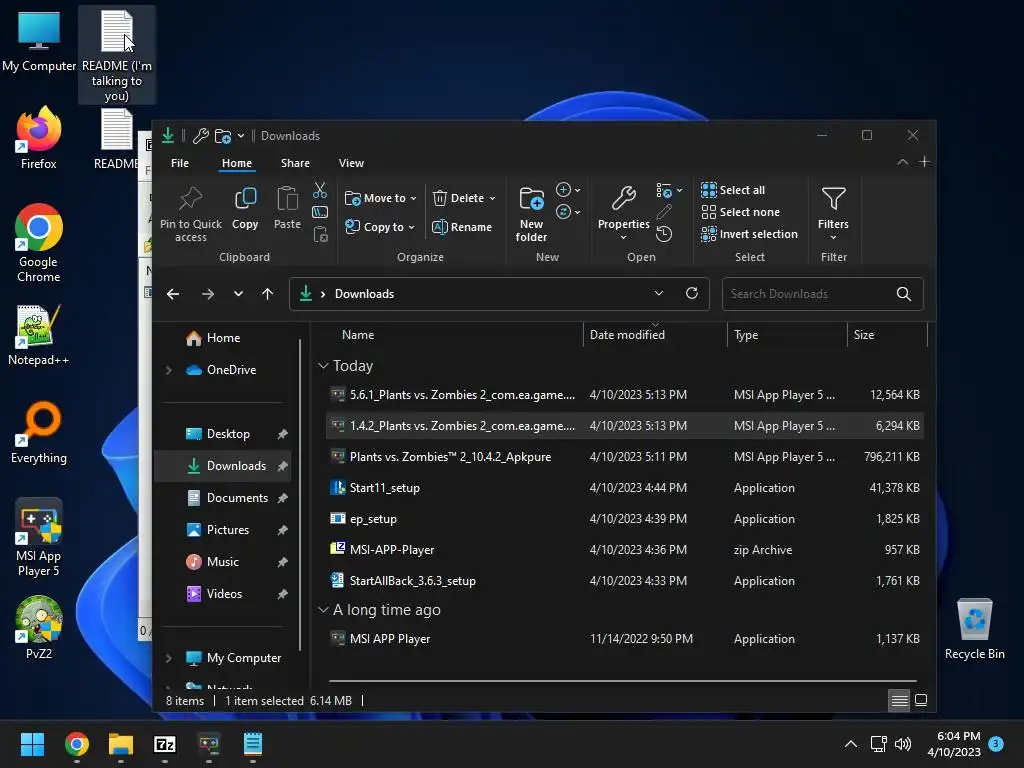This screenshot has width=1024, height=768.
Task: Switch to the Home ribbon tab
Action: [x=236, y=163]
